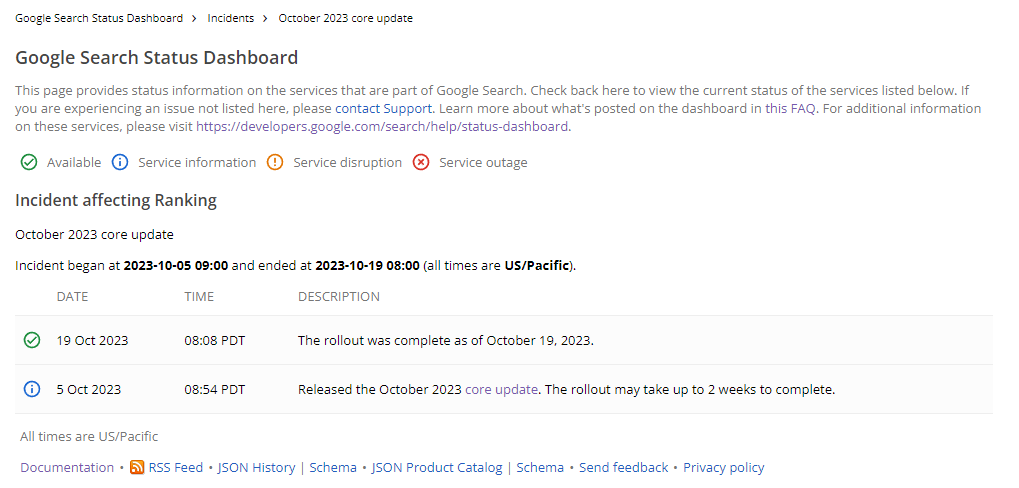Click the Send feedback link
The width and height of the screenshot is (1019, 488).
[x=623, y=468]
